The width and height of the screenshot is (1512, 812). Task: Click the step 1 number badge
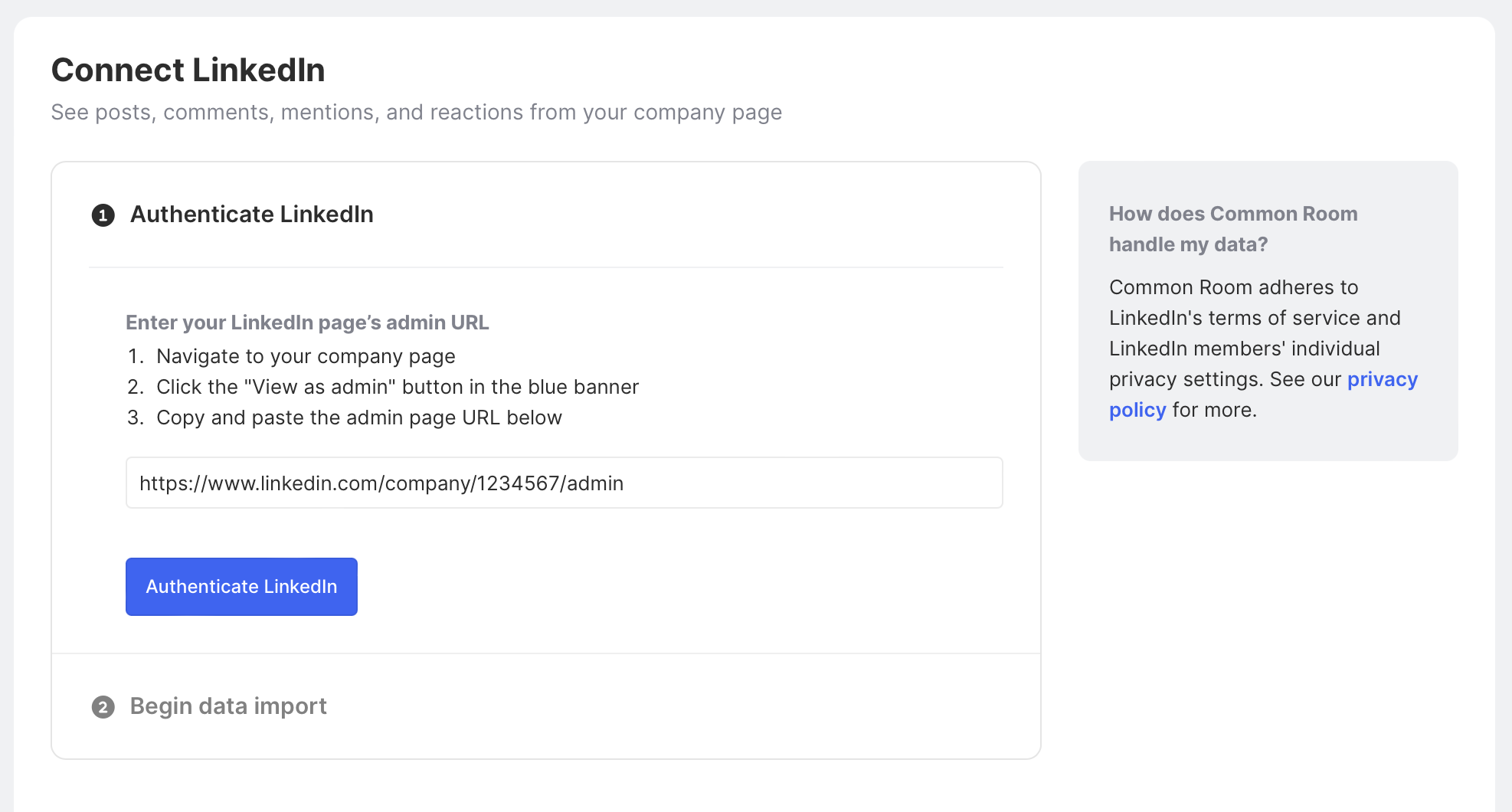tap(103, 215)
